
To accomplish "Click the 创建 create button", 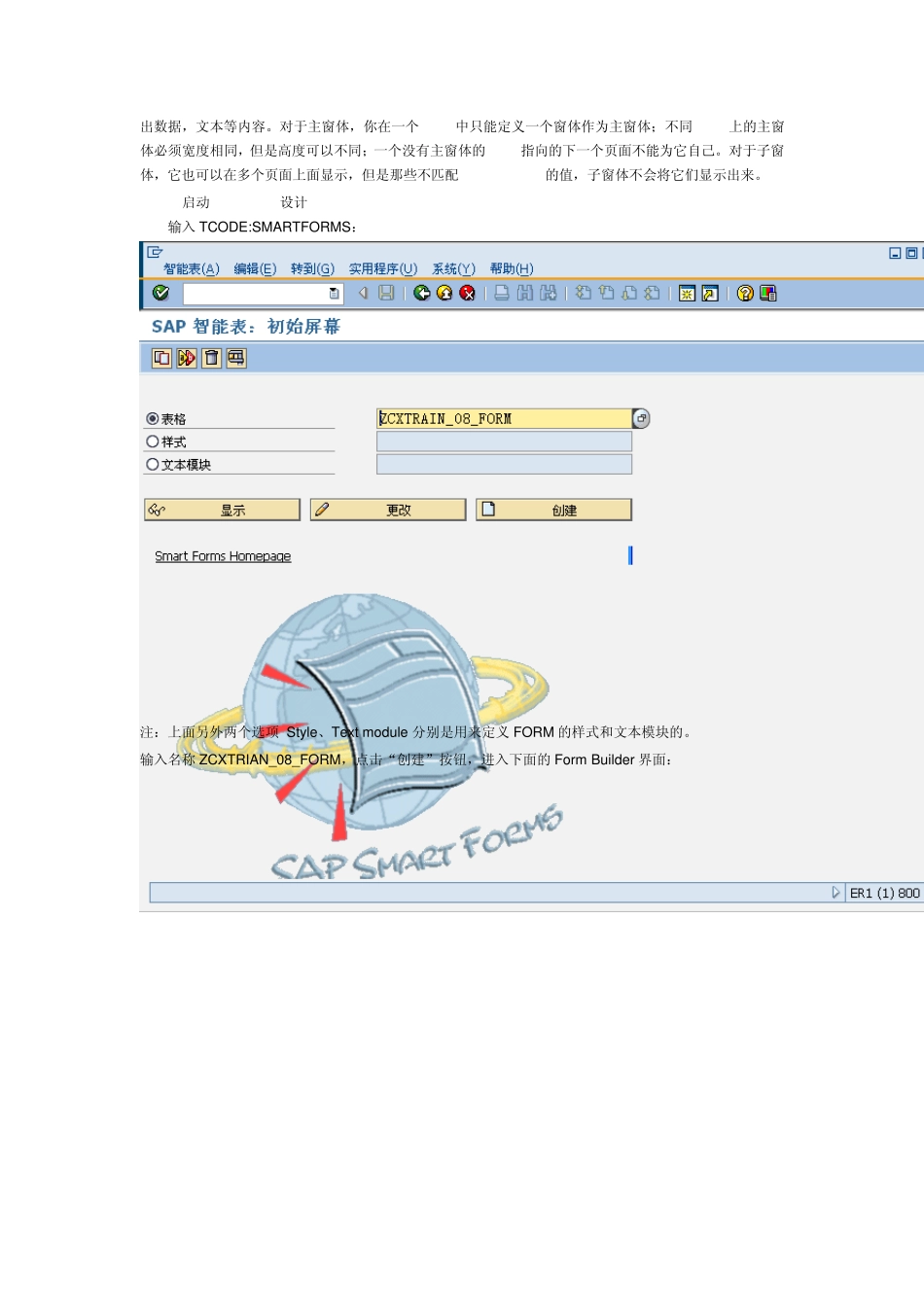I will (x=554, y=510).
